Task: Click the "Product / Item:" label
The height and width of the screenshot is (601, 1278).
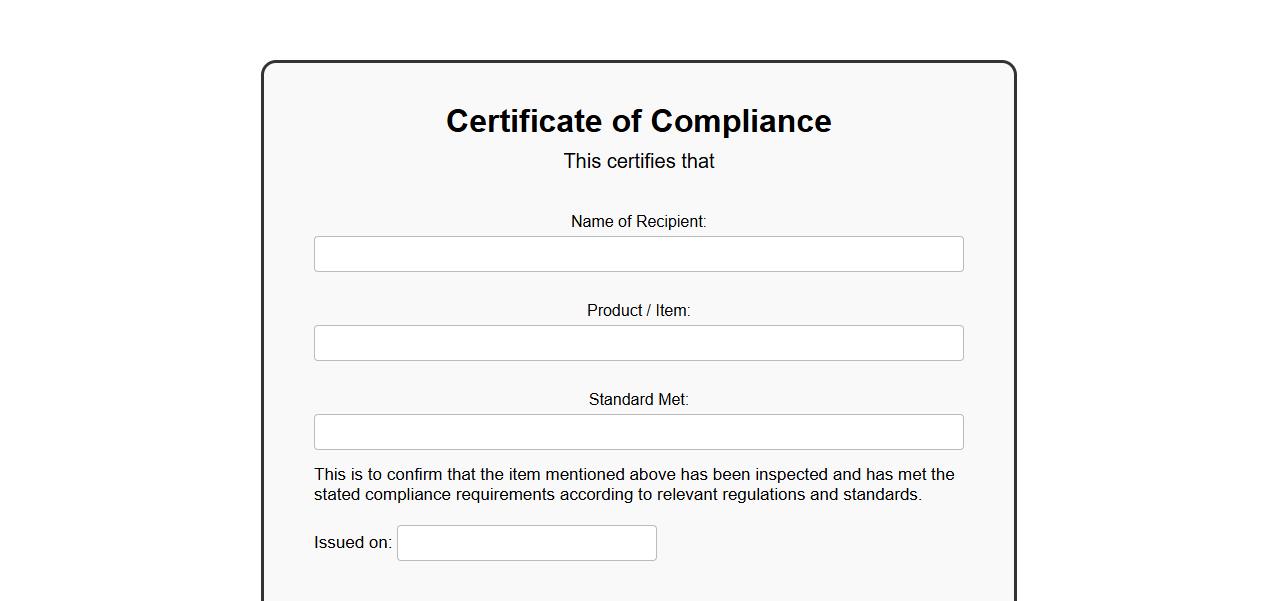Action: pyautogui.click(x=638, y=310)
